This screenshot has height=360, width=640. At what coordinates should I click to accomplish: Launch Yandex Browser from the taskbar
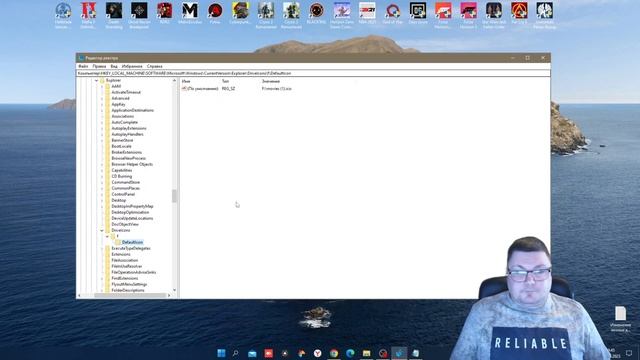[x=318, y=353]
